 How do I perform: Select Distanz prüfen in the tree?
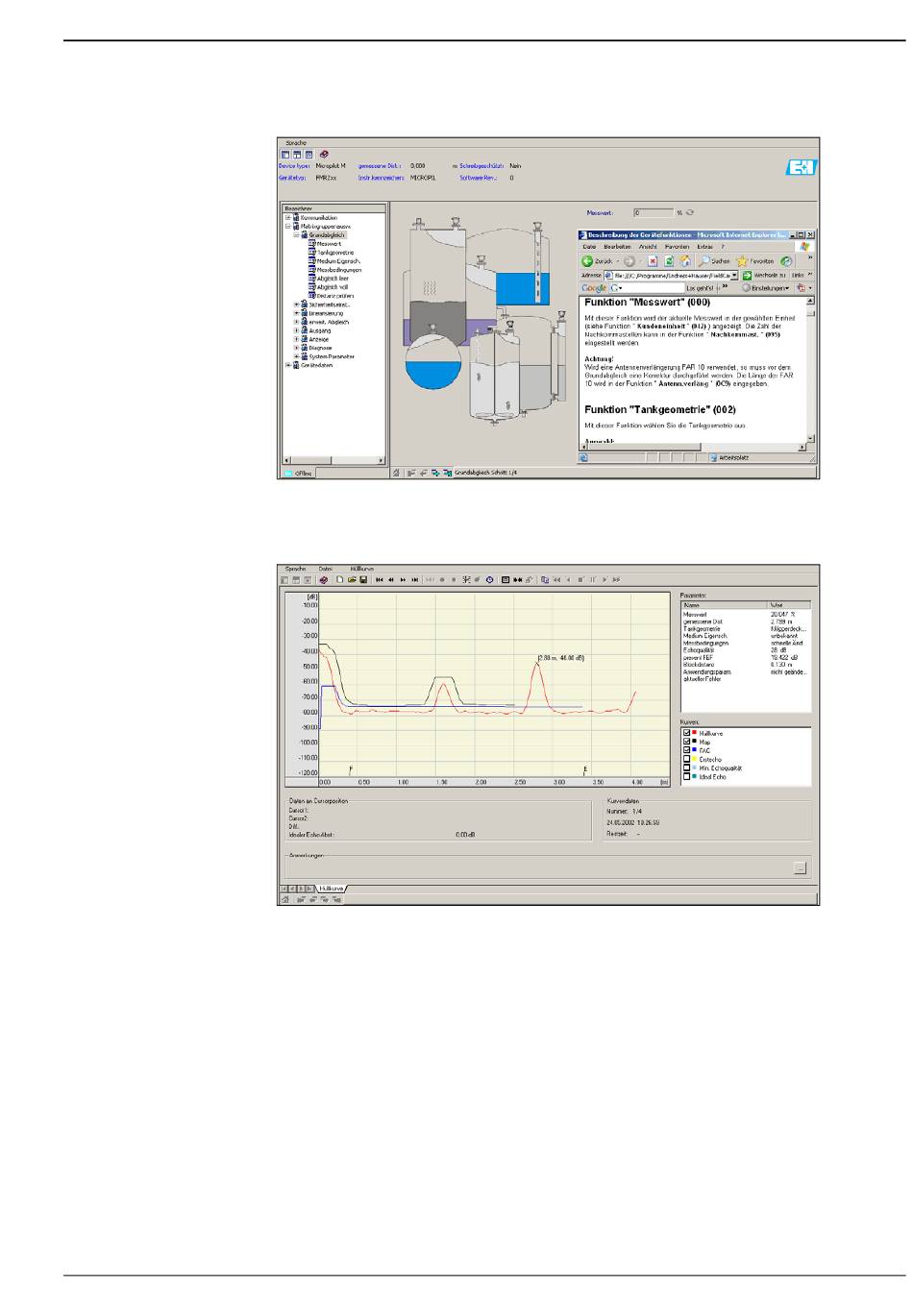click(x=335, y=296)
